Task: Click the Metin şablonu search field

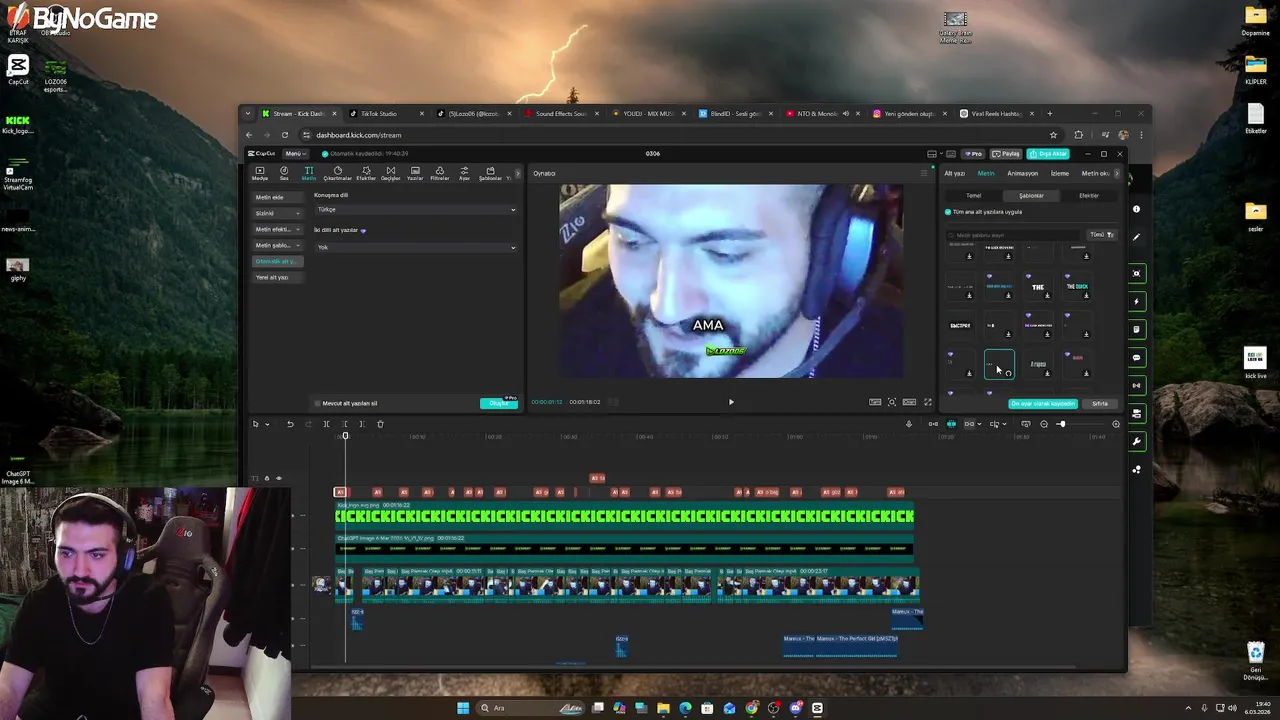Action: (1015, 235)
